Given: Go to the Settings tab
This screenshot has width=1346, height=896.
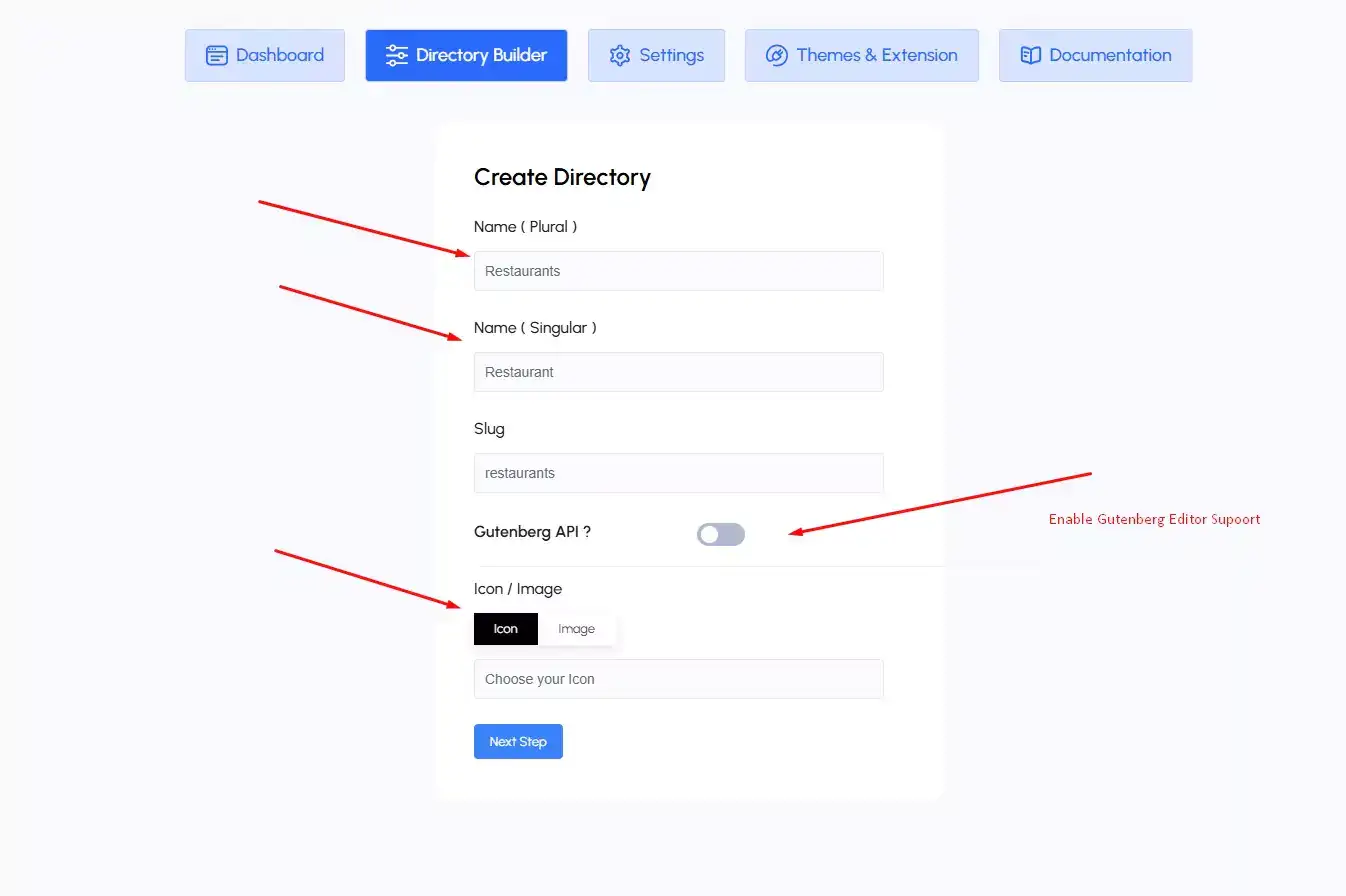Looking at the screenshot, I should click(x=656, y=55).
